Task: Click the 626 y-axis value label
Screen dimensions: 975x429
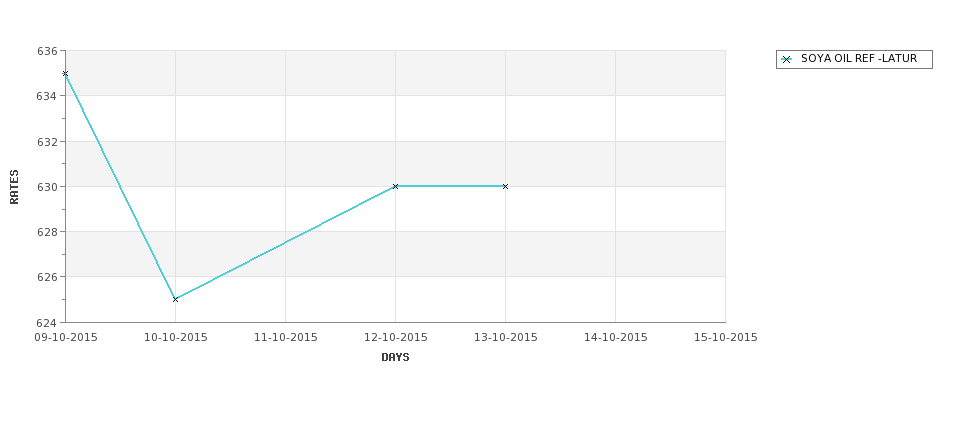Action: (x=47, y=277)
